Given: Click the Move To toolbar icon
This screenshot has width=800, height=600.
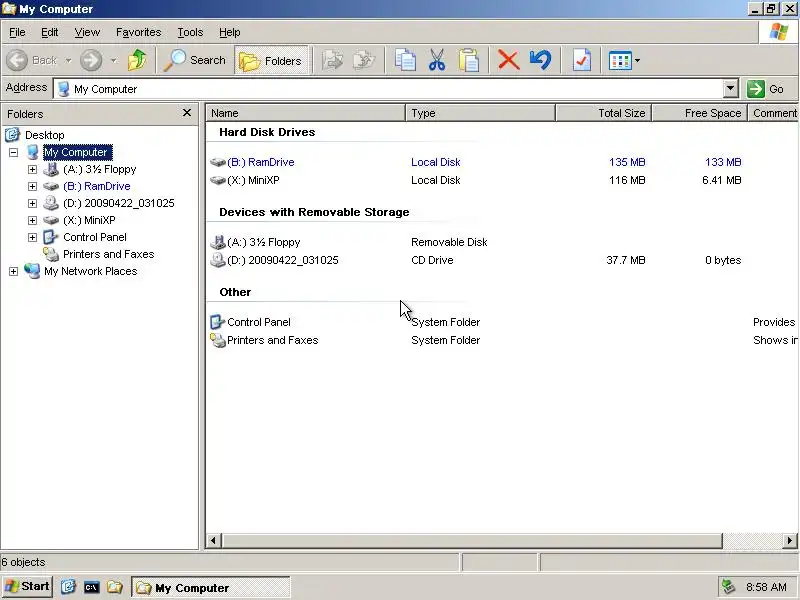Looking at the screenshot, I should 332,60.
